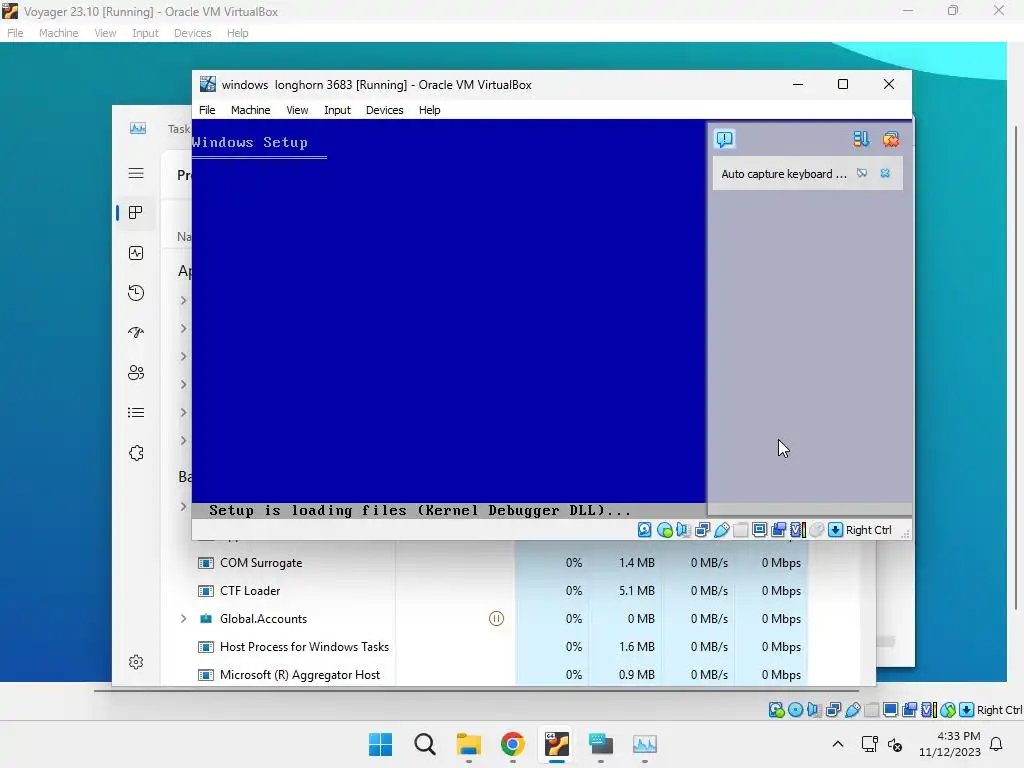
Task: Open Services page in Task Manager sidebar
Action: pyautogui.click(x=136, y=453)
